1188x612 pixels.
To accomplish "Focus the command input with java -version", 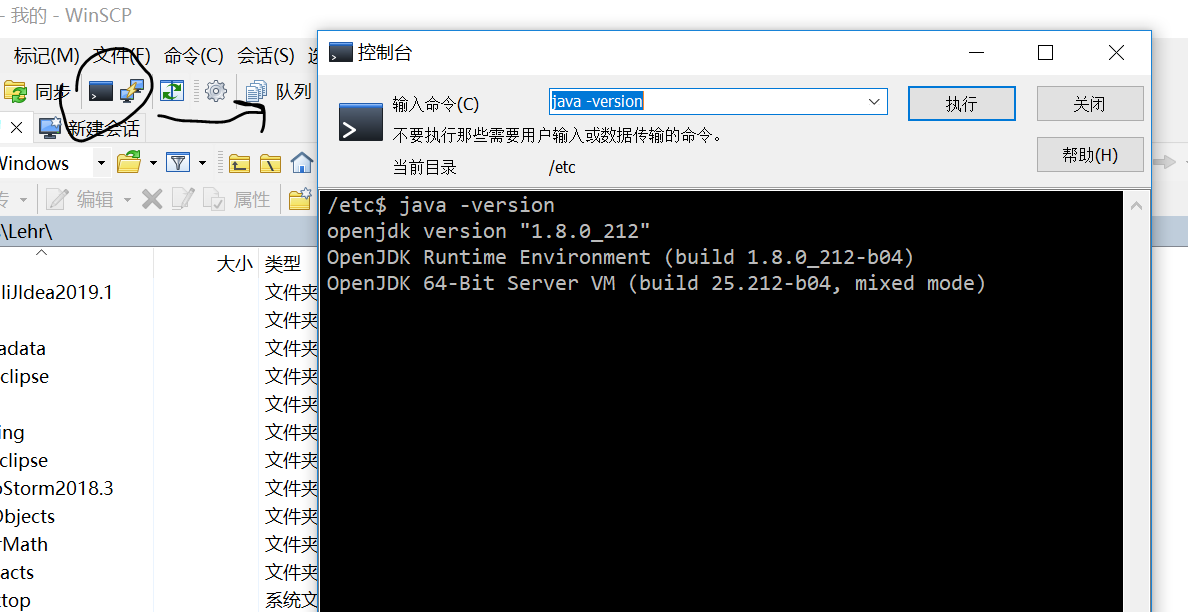I will click(717, 101).
